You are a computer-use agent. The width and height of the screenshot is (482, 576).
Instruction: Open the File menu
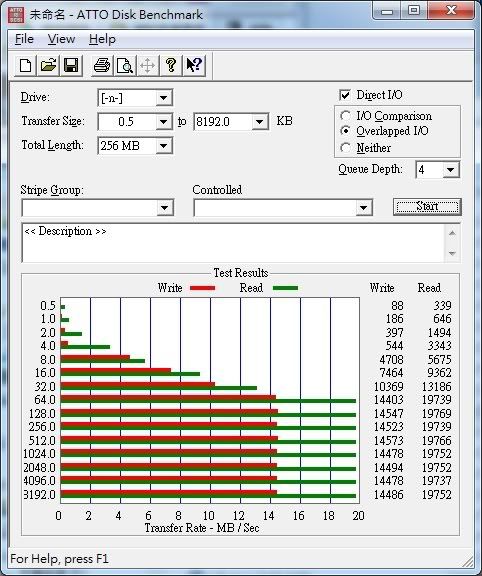(x=24, y=39)
